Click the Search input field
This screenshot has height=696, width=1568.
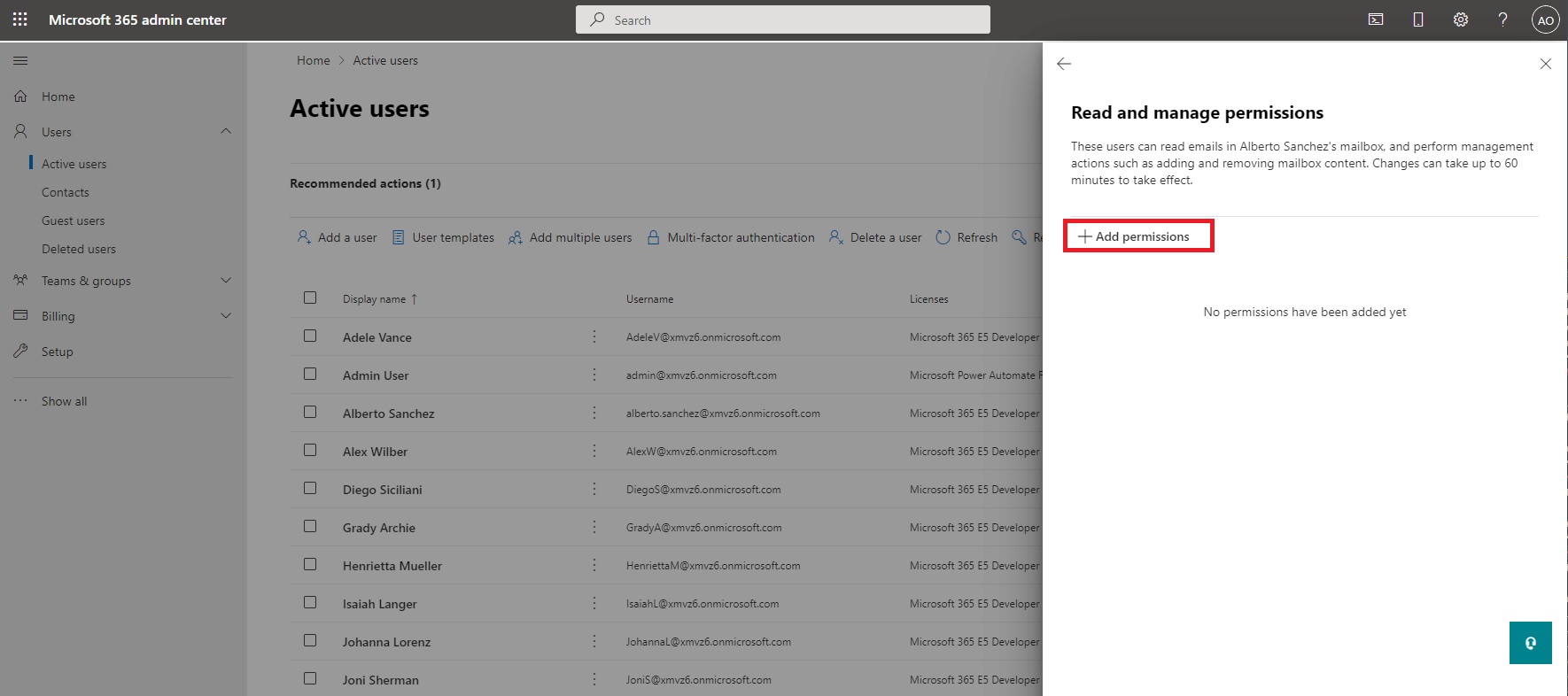783,19
